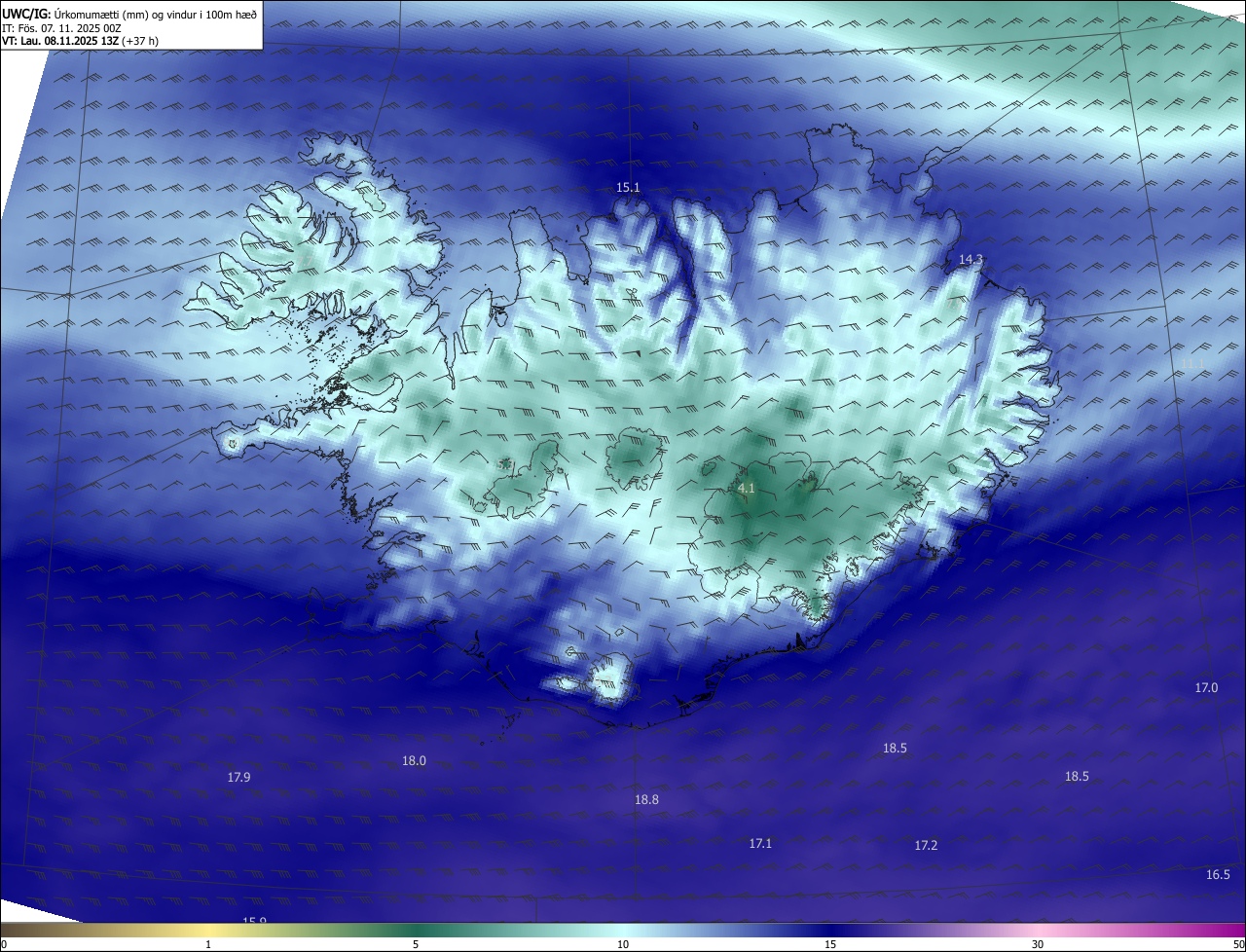
Task: Click the 17.2 value on the map
Action: coord(926,845)
